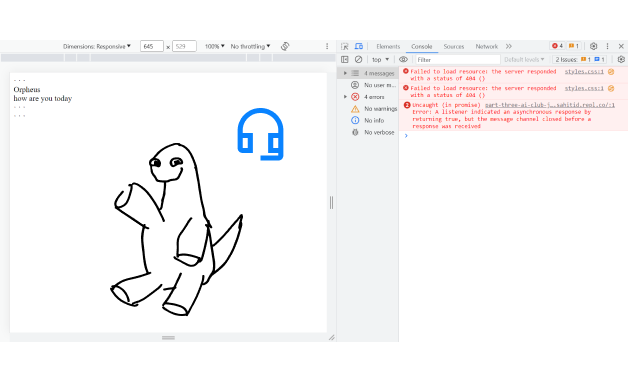Click the DevTools panel divider handle
Screen dimensions: 628x378
[x=331, y=203]
